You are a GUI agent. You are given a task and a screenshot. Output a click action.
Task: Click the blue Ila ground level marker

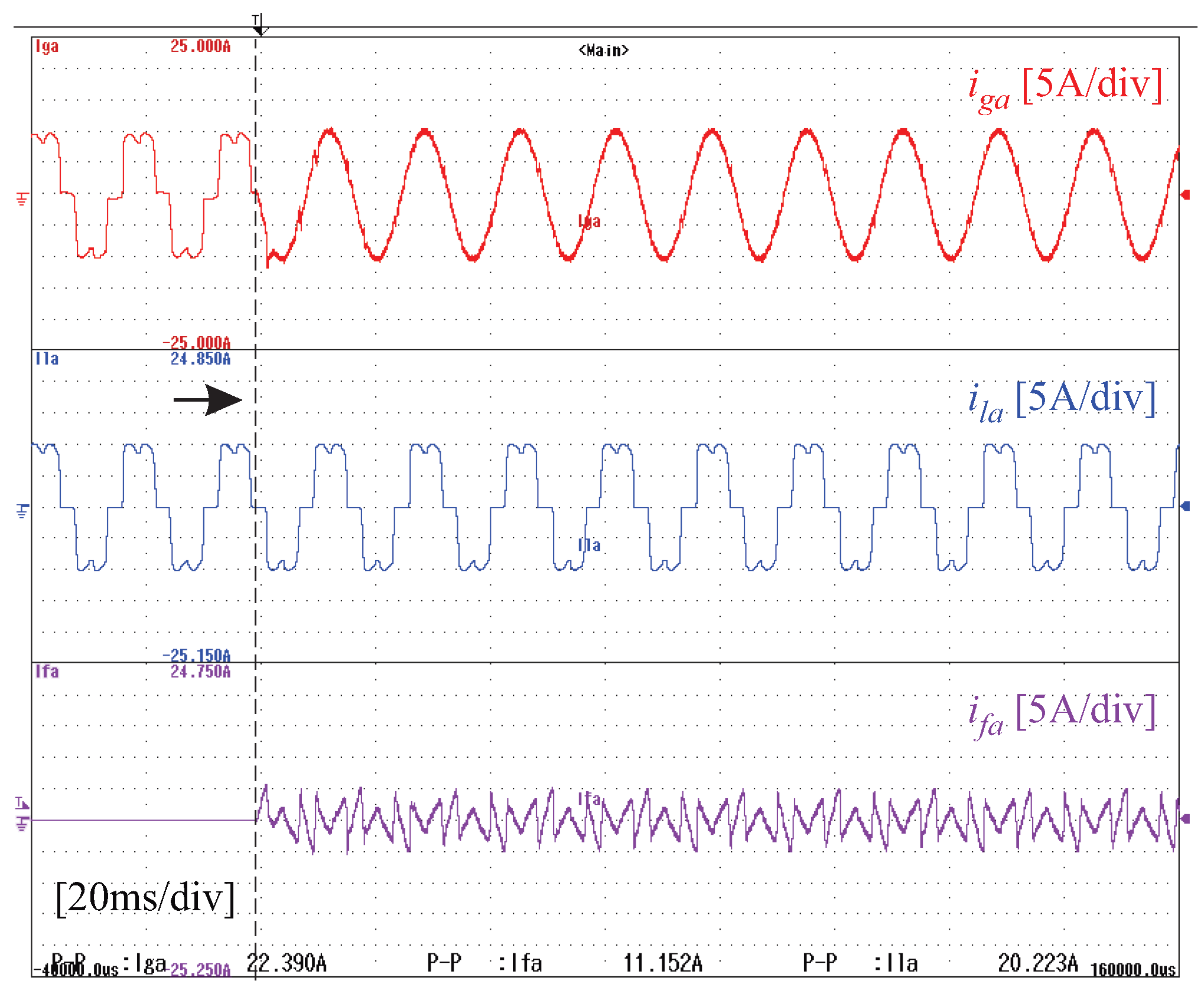click(x=22, y=511)
